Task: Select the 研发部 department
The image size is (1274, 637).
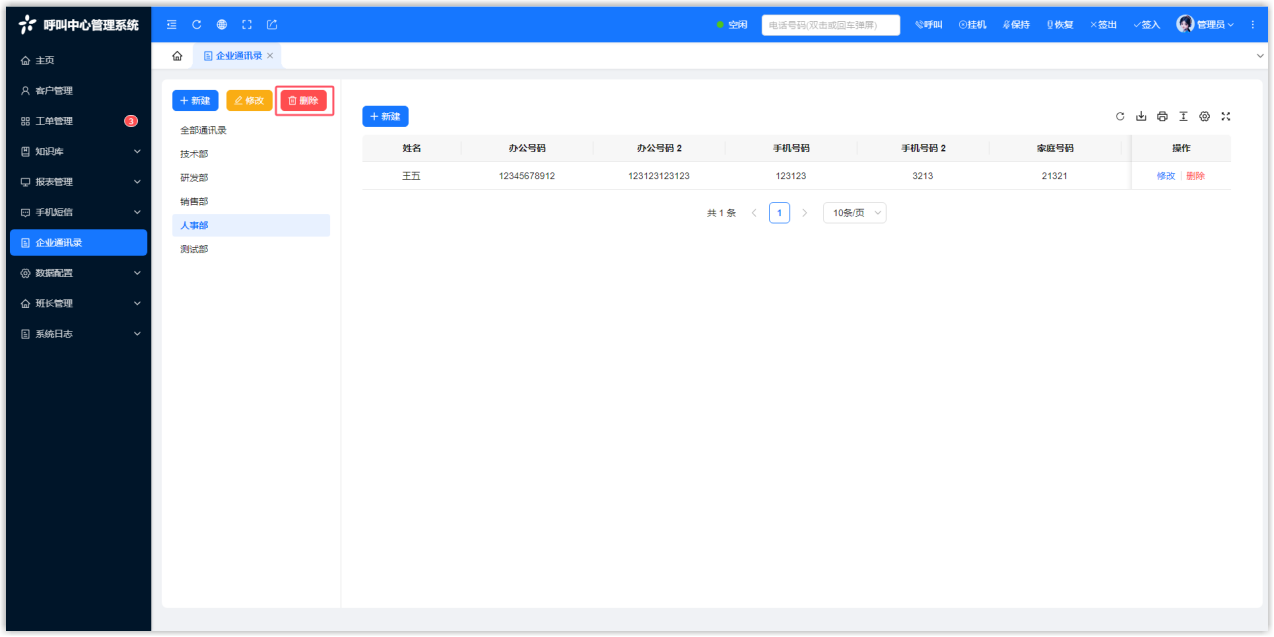Action: (194, 178)
